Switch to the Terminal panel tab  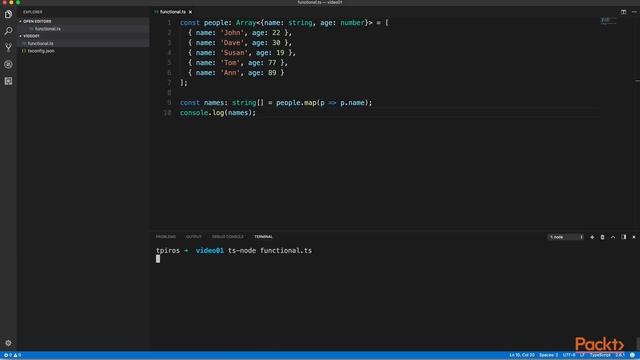pyautogui.click(x=263, y=237)
